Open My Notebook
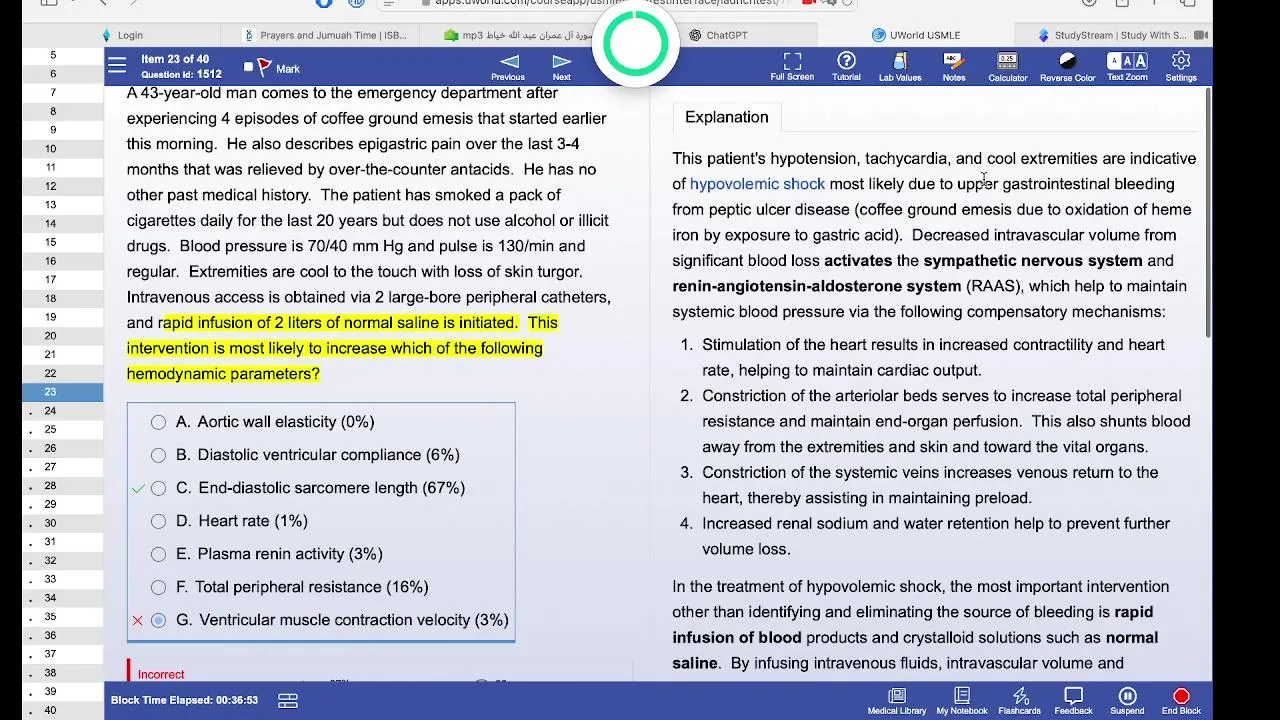1280x720 pixels. coord(962,701)
